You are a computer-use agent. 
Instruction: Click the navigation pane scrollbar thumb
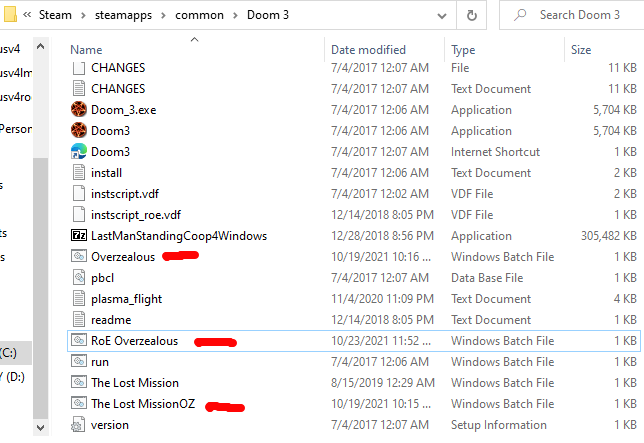(x=40, y=289)
